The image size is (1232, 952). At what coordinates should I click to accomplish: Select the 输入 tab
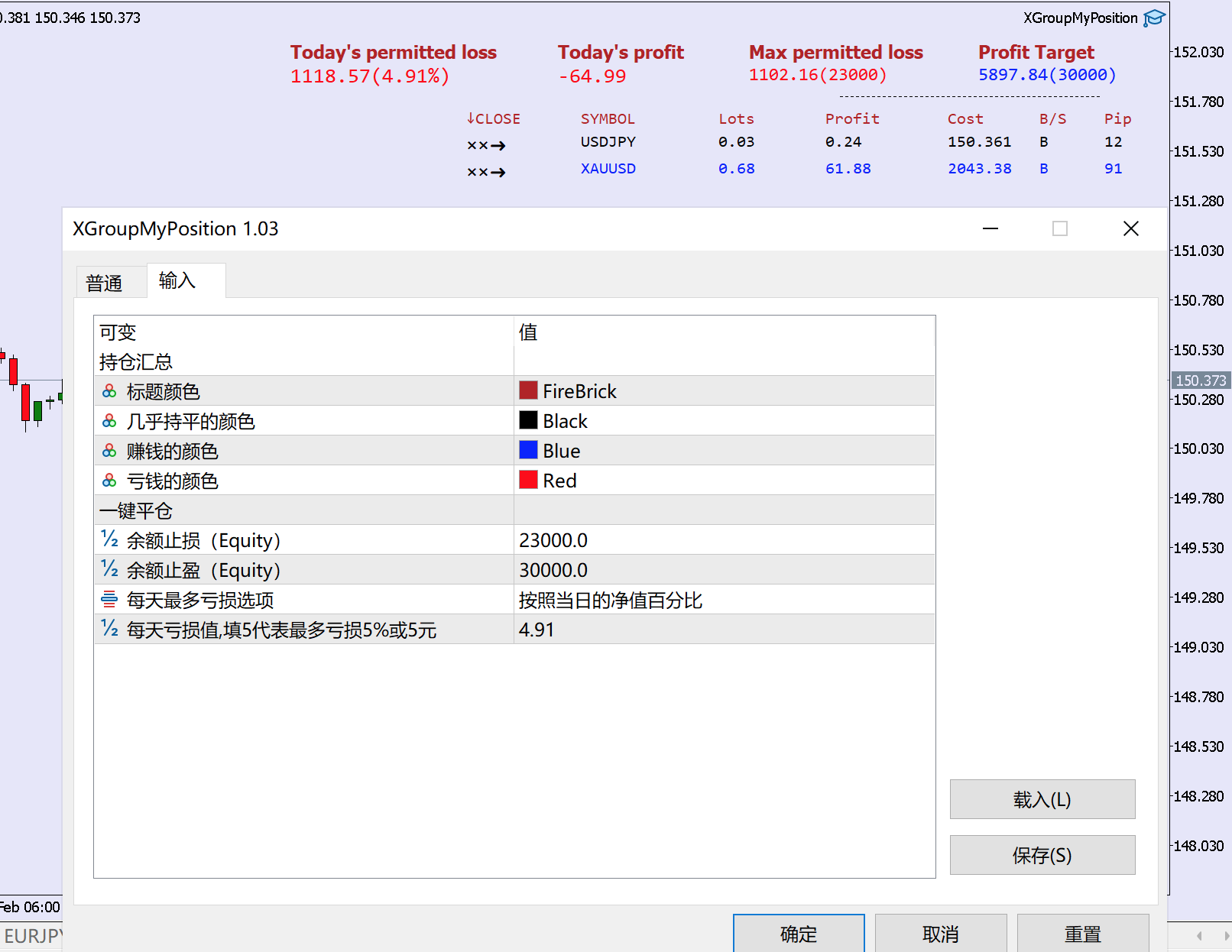177,281
